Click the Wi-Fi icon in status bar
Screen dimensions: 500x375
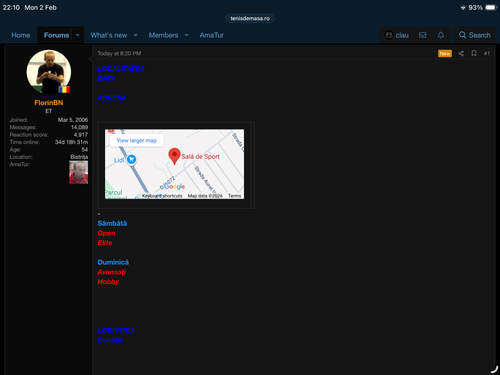[463, 7]
